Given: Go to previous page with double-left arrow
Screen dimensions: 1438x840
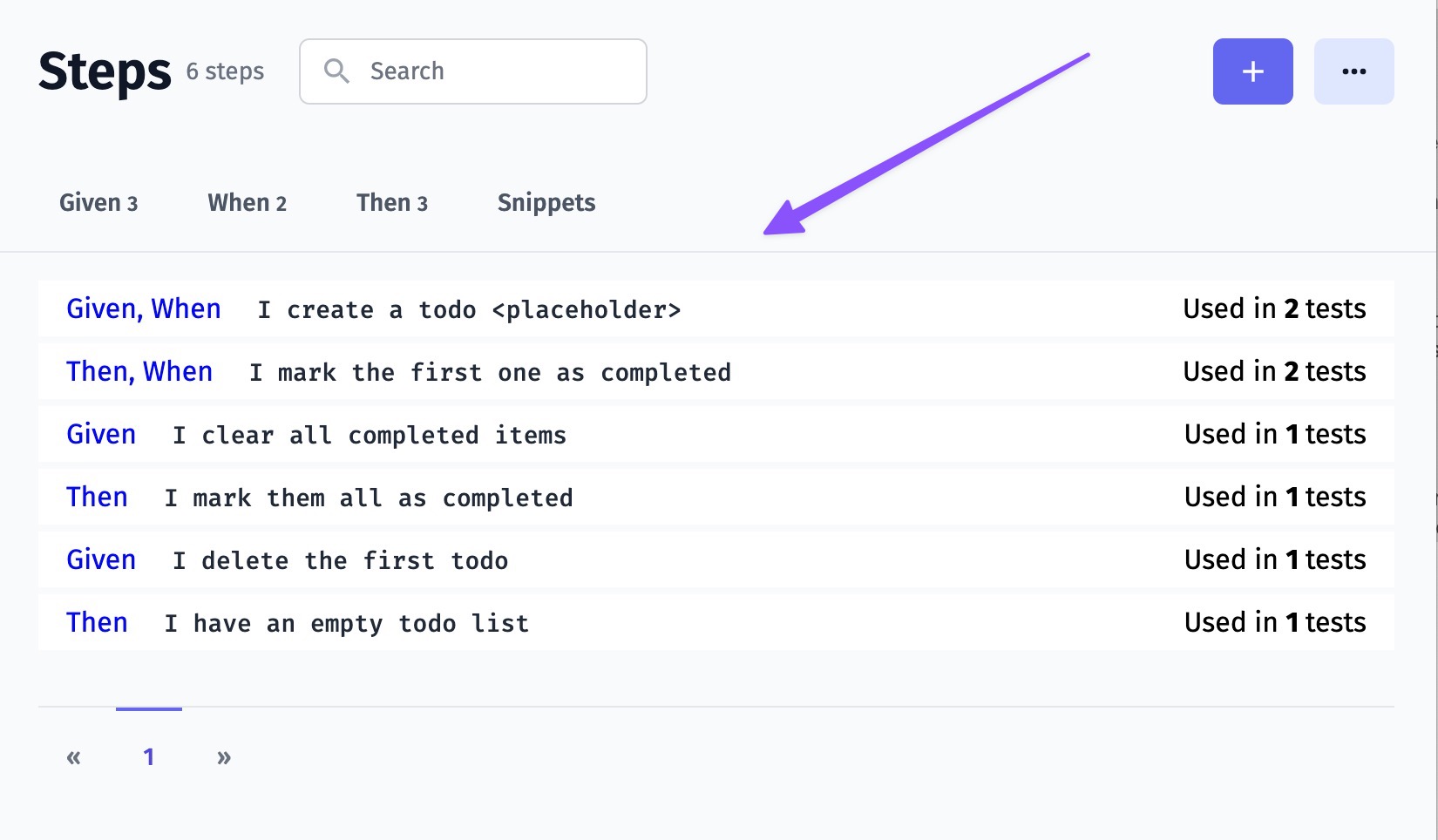Looking at the screenshot, I should (x=74, y=757).
